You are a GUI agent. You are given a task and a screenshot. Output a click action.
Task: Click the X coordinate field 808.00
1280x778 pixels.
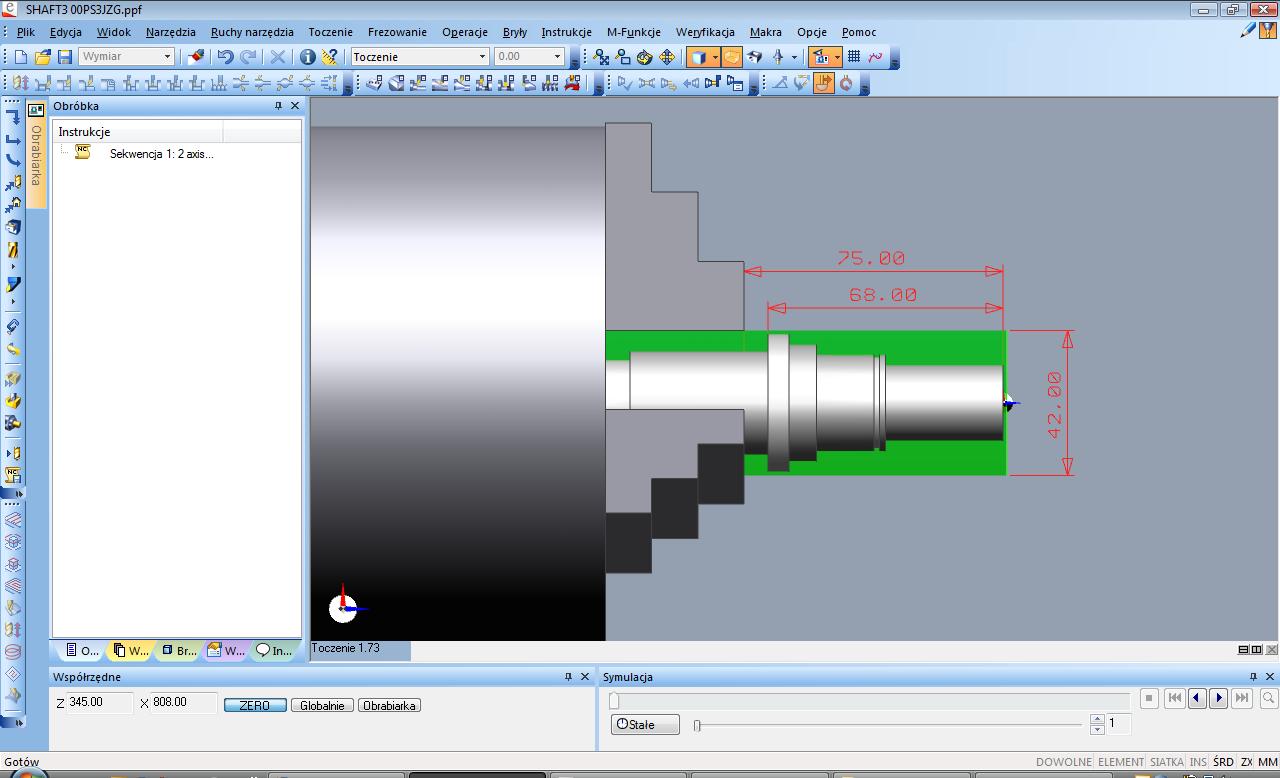point(184,702)
